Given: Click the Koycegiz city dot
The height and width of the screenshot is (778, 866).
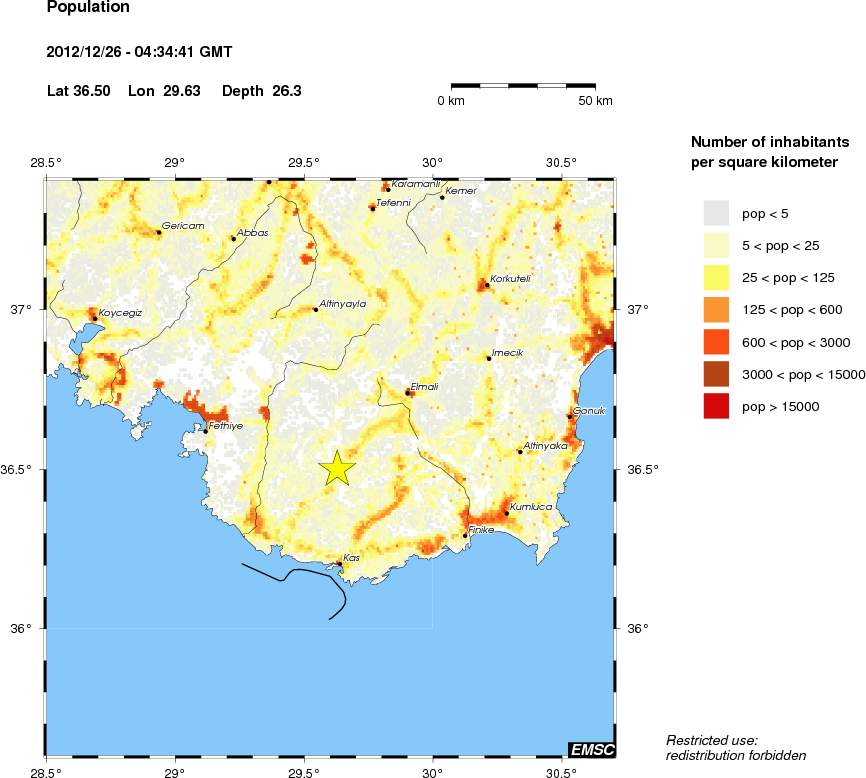Looking at the screenshot, I should point(95,318).
